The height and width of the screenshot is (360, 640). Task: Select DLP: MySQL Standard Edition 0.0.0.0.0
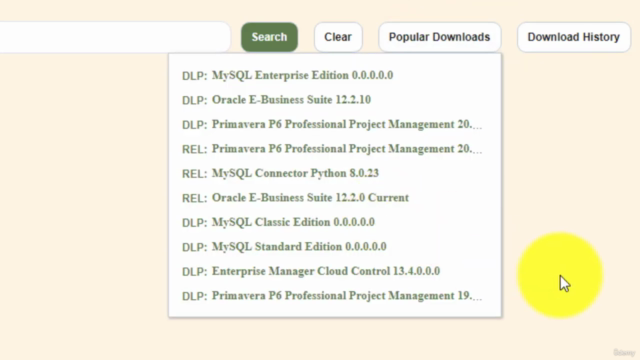[x=284, y=247]
